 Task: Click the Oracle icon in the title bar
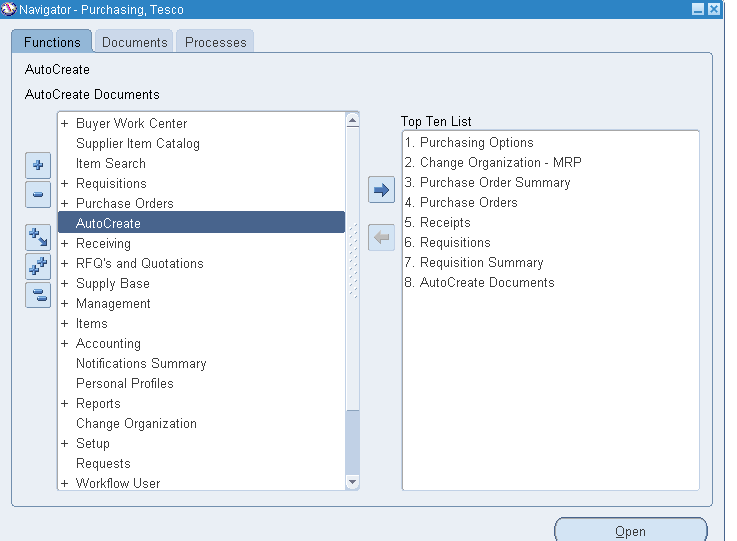pos(10,9)
